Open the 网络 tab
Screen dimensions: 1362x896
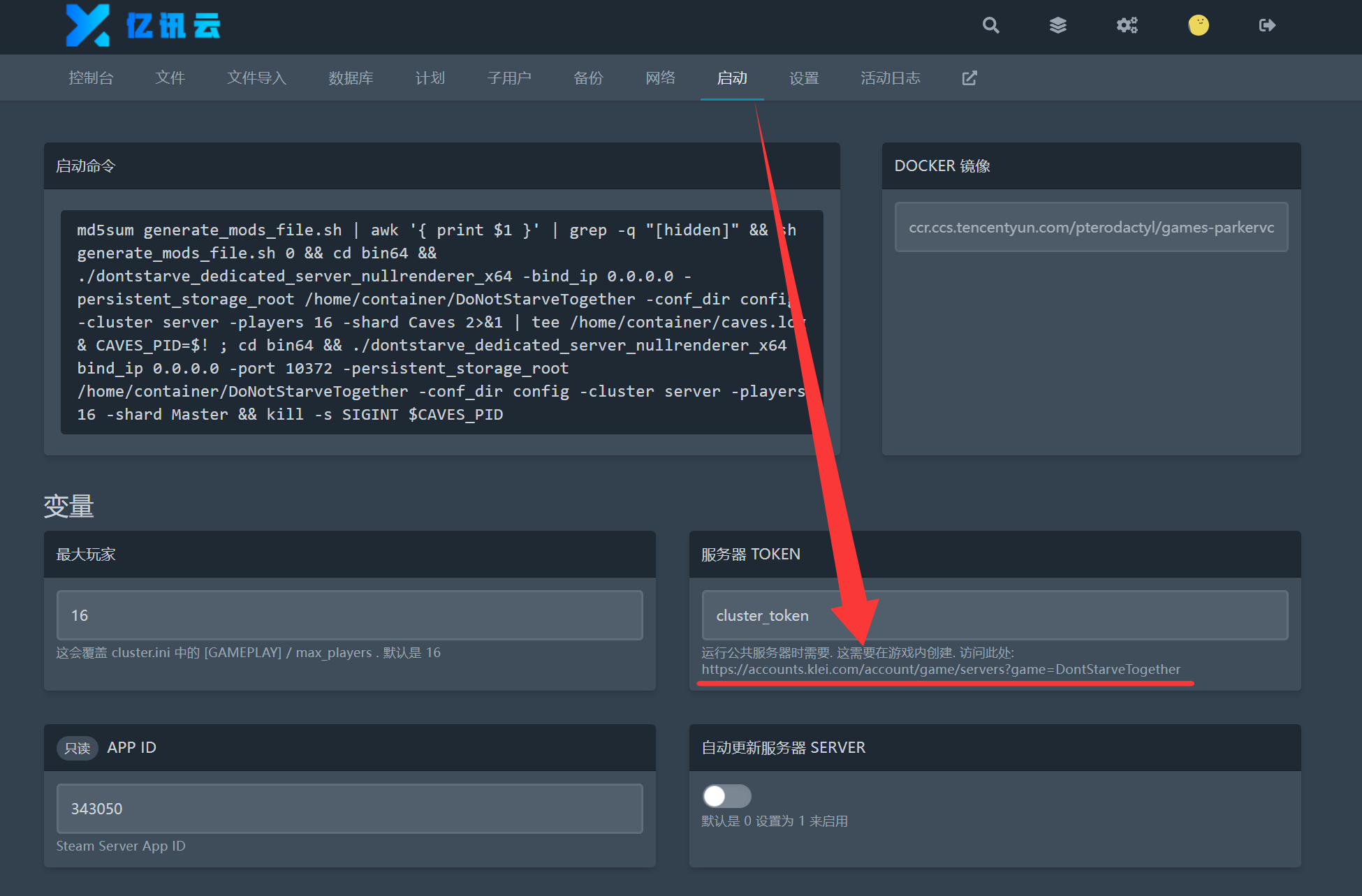[660, 78]
